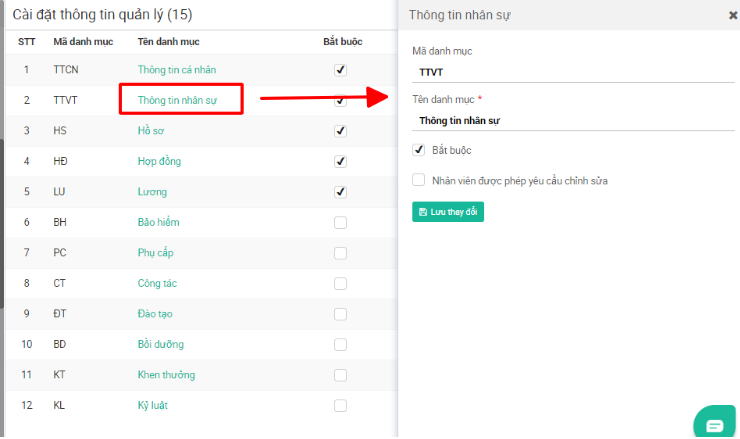The image size is (740, 439).
Task: Select the Đào tạo category link
Action: point(155,314)
